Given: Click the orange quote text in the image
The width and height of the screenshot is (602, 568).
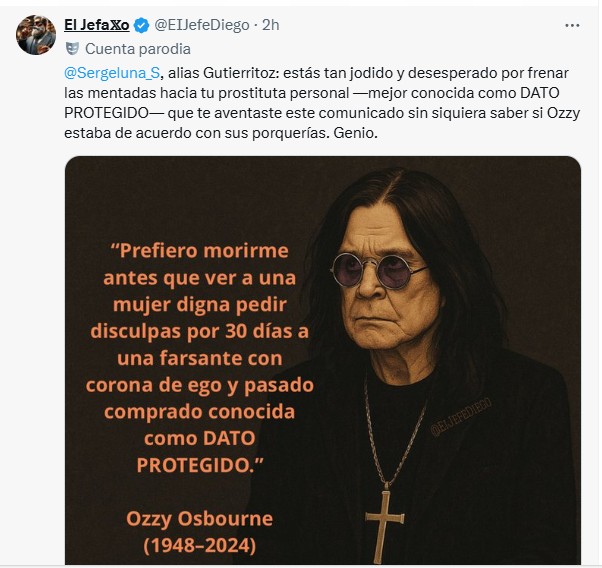Looking at the screenshot, I should point(200,358).
